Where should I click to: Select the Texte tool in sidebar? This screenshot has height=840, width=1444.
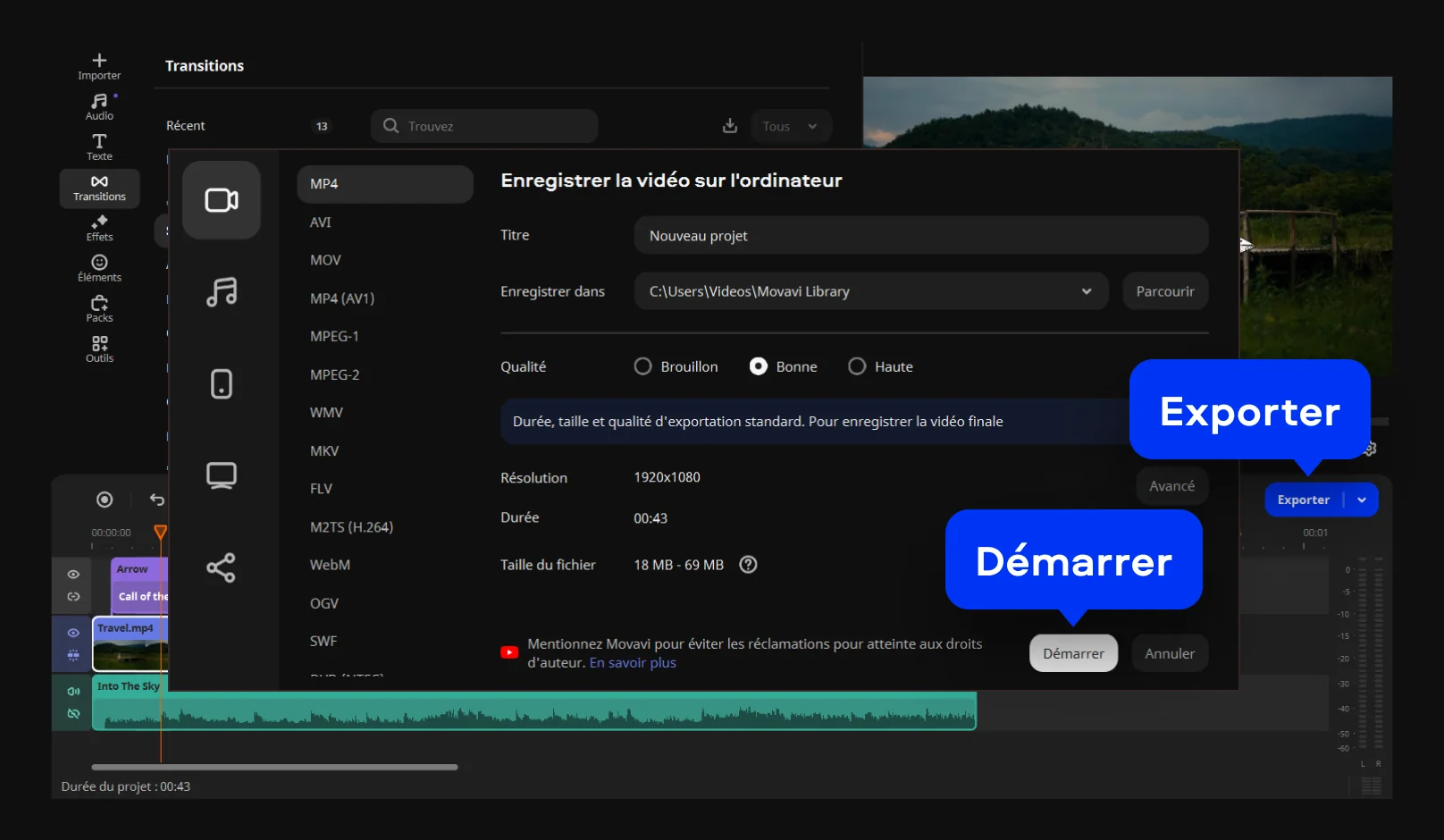click(x=99, y=147)
